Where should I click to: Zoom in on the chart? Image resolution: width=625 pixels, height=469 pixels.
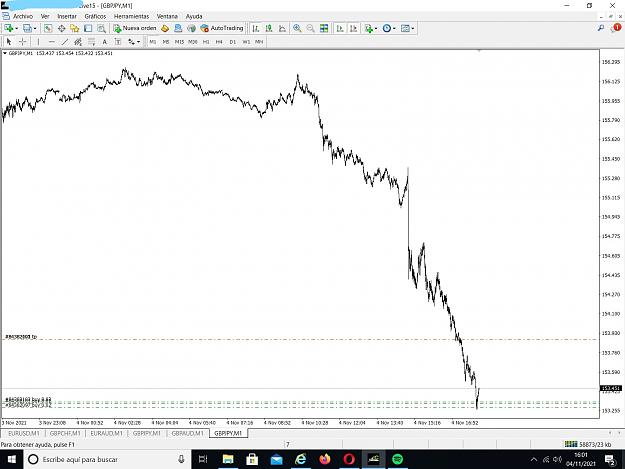point(297,28)
